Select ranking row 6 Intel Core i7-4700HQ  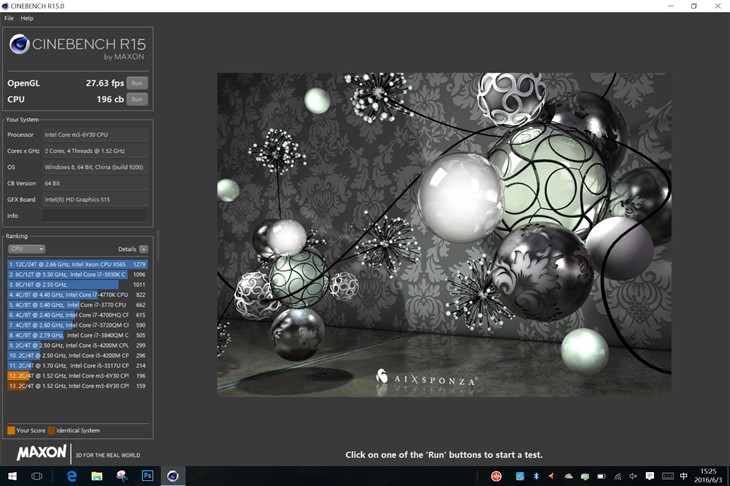coord(77,315)
